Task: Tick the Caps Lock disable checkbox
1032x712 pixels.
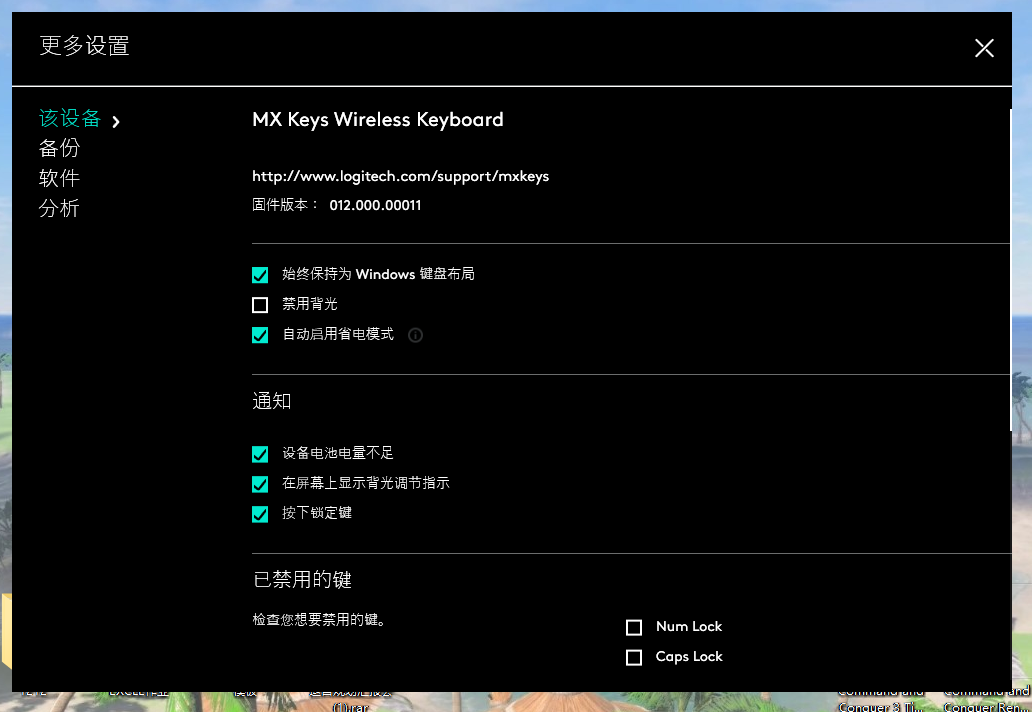Action: [634, 657]
